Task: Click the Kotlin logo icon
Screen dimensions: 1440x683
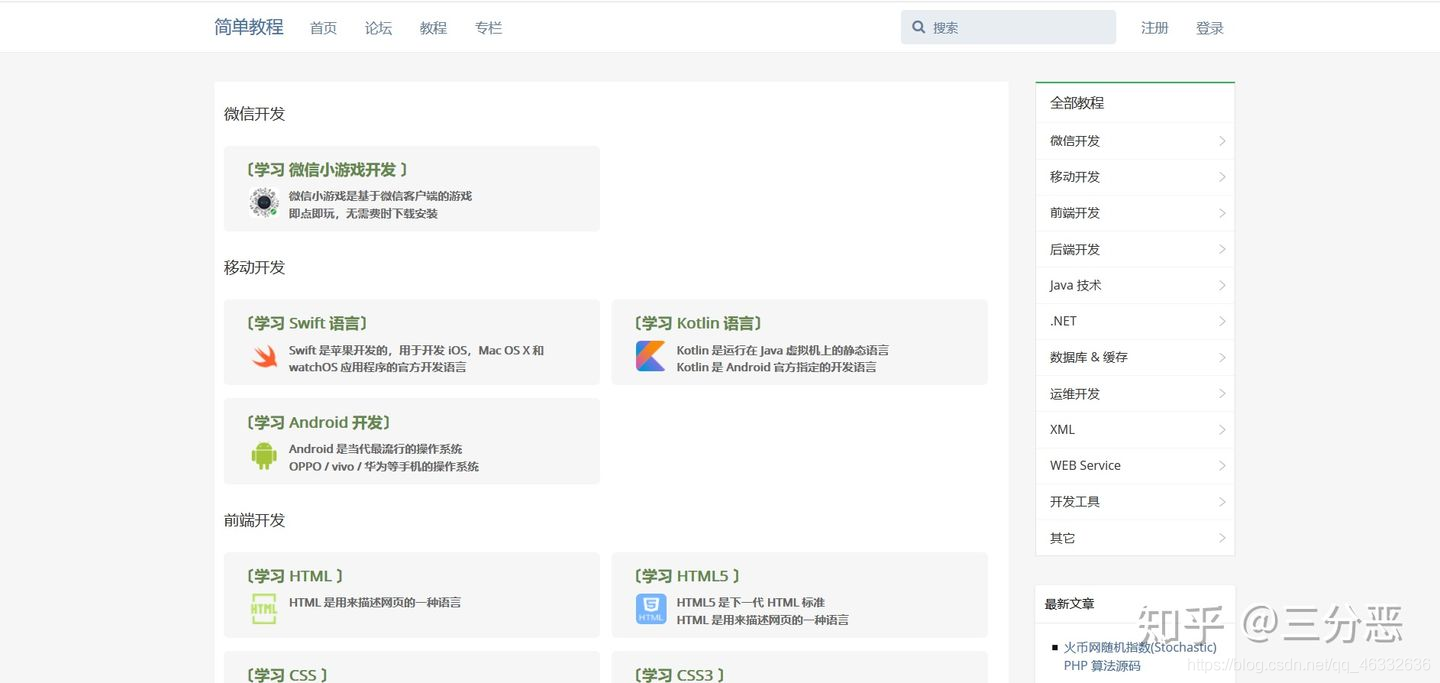Action: point(651,356)
